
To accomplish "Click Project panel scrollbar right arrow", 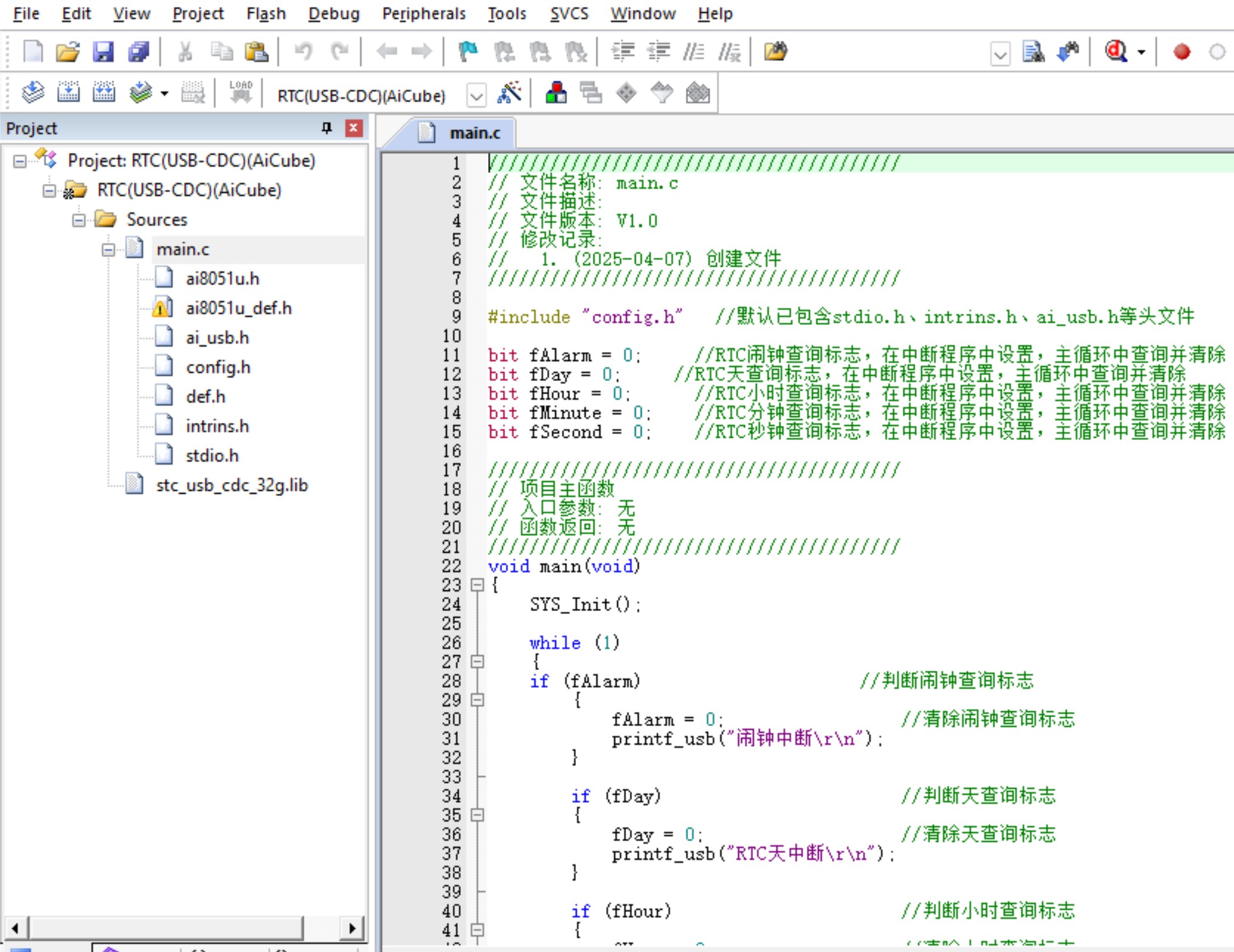I will tap(352, 928).
